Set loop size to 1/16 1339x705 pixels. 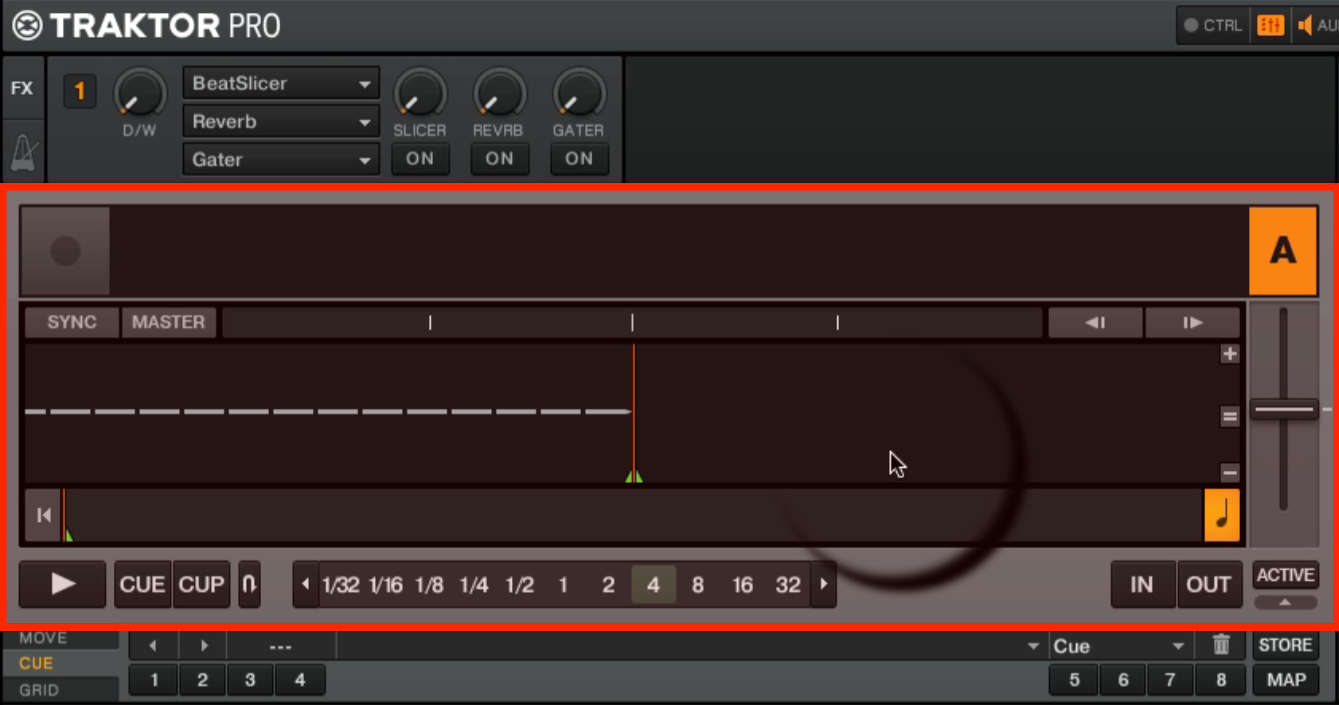tap(385, 585)
